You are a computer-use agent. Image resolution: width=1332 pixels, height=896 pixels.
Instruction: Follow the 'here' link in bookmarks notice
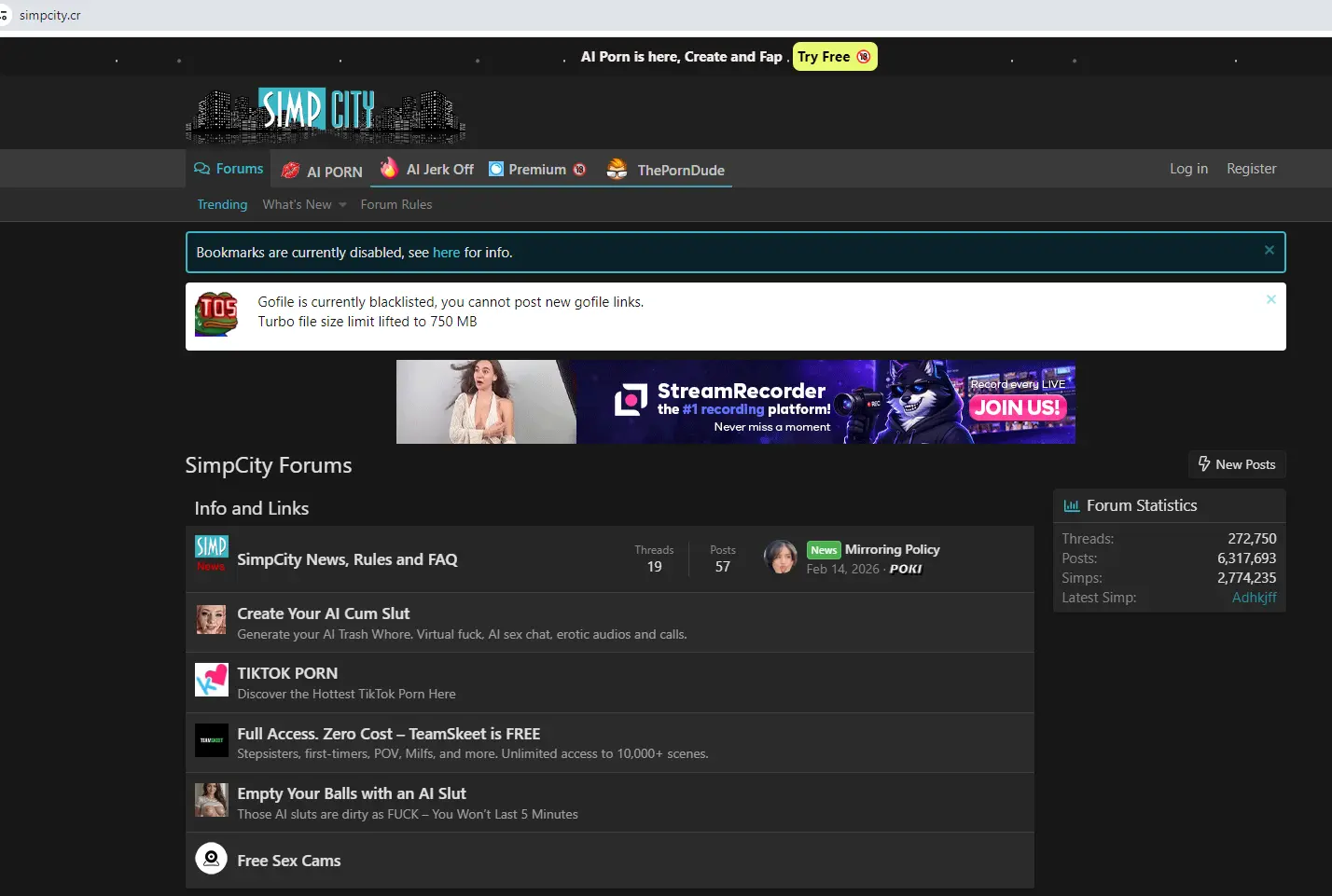pyautogui.click(x=446, y=253)
